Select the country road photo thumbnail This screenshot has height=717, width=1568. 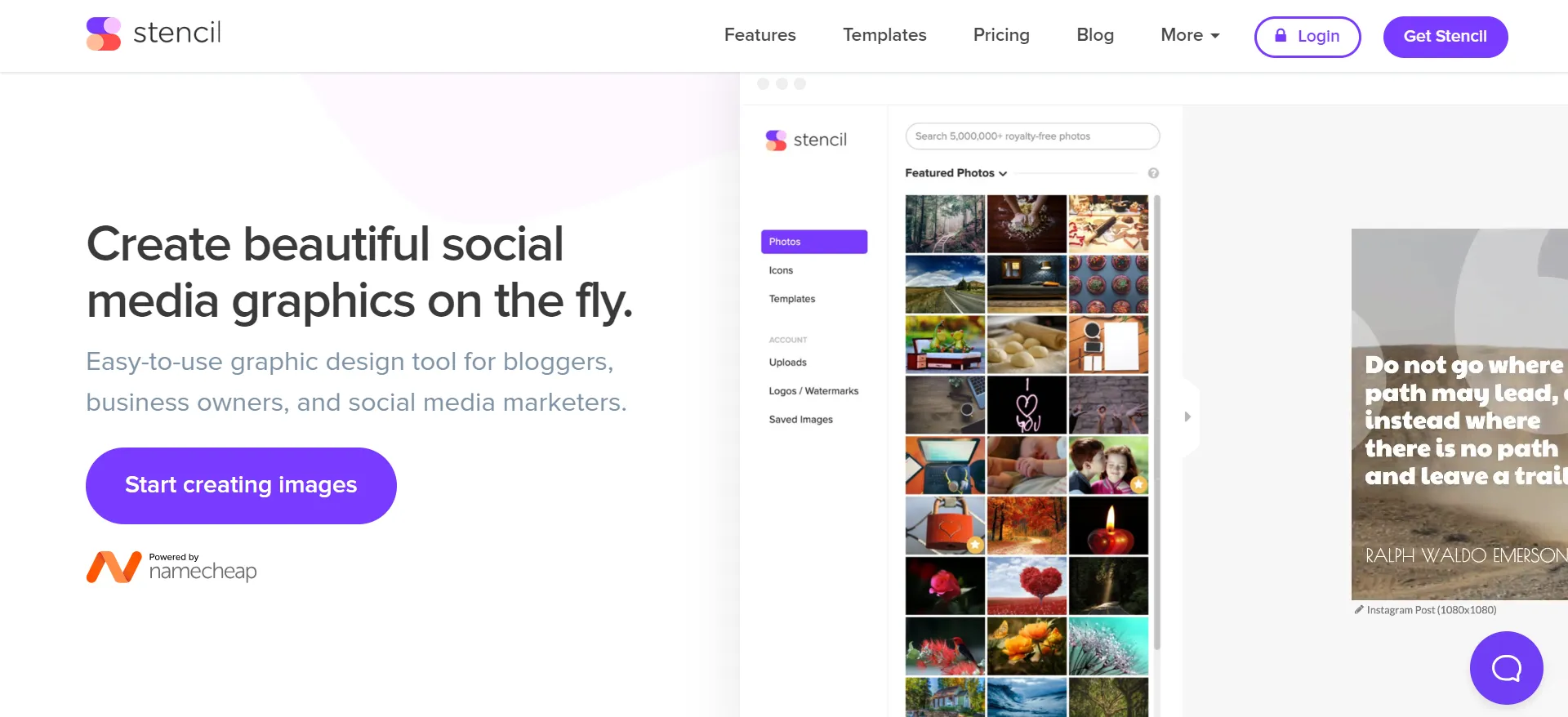click(x=945, y=284)
